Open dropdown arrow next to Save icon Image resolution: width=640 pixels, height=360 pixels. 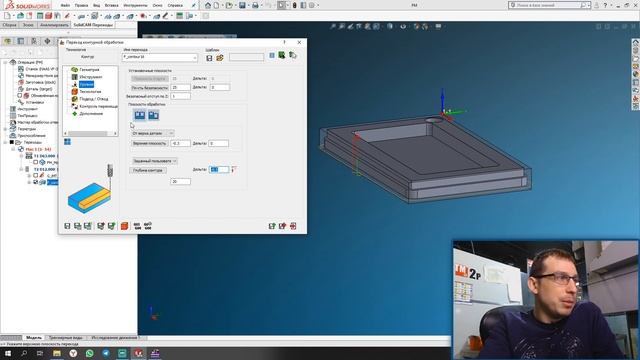coord(248,5)
